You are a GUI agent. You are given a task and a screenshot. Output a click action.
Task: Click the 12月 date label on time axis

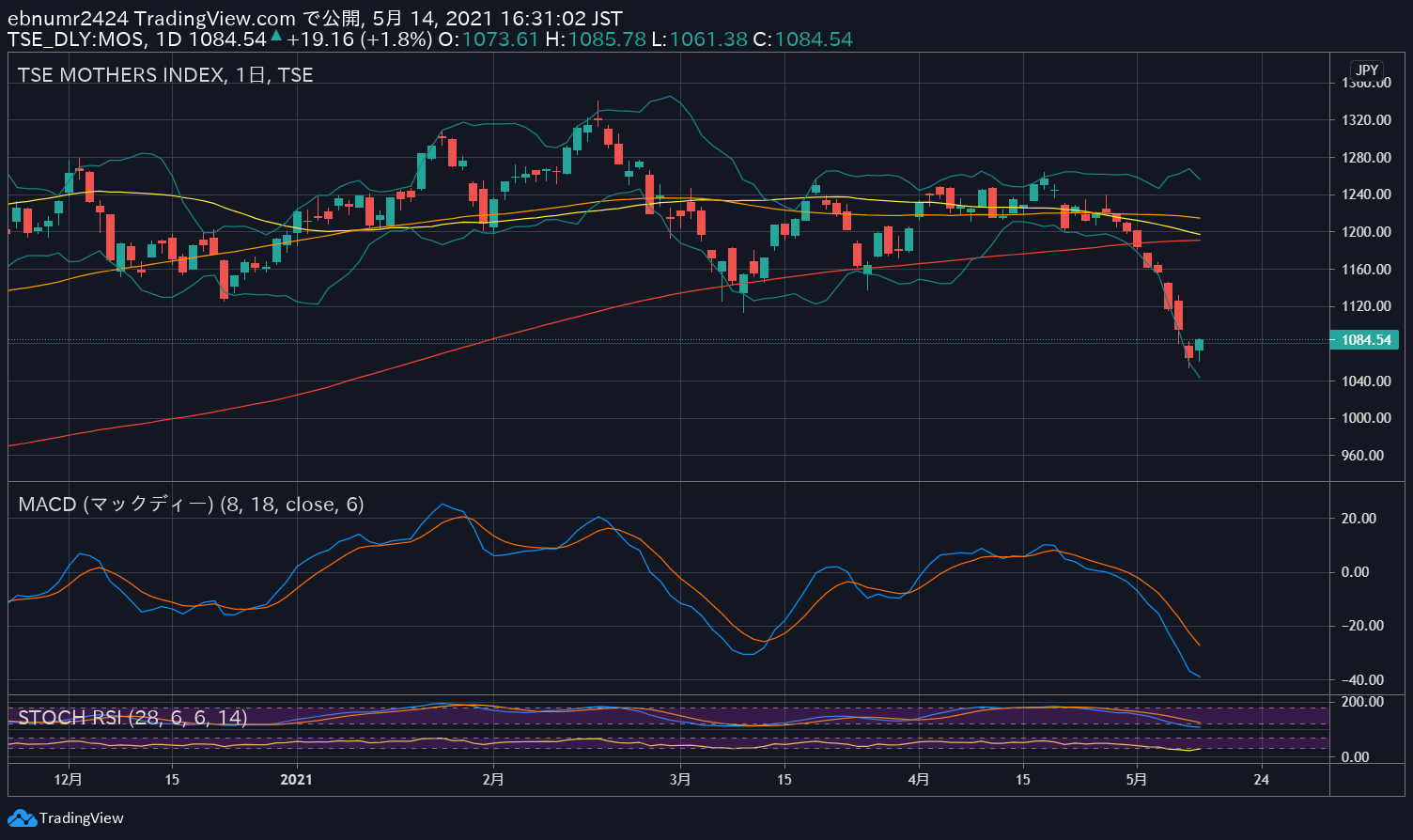pos(69,779)
